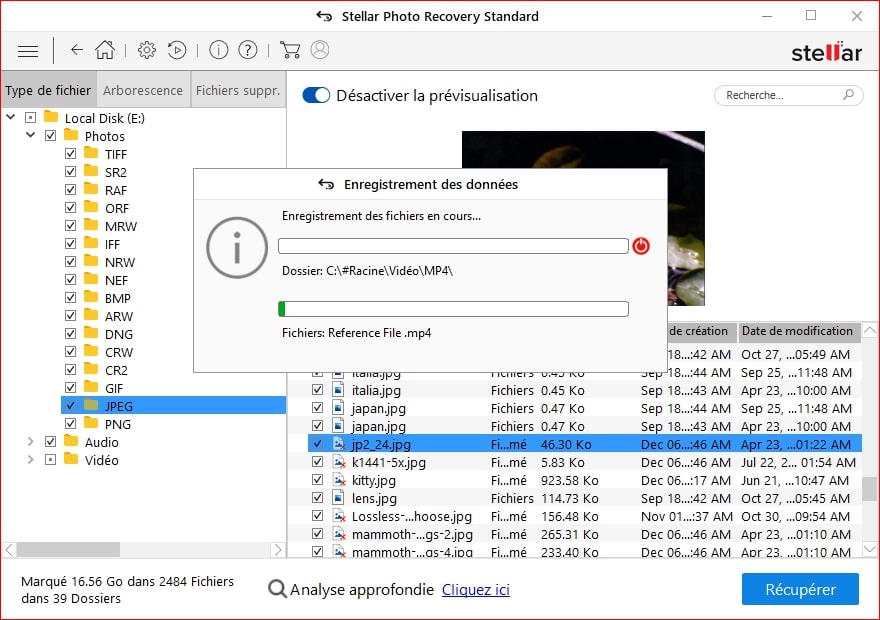880x620 pixels.
Task: Select the Lossless-...hoose.jpg file row
Action: pyautogui.click(x=584, y=516)
